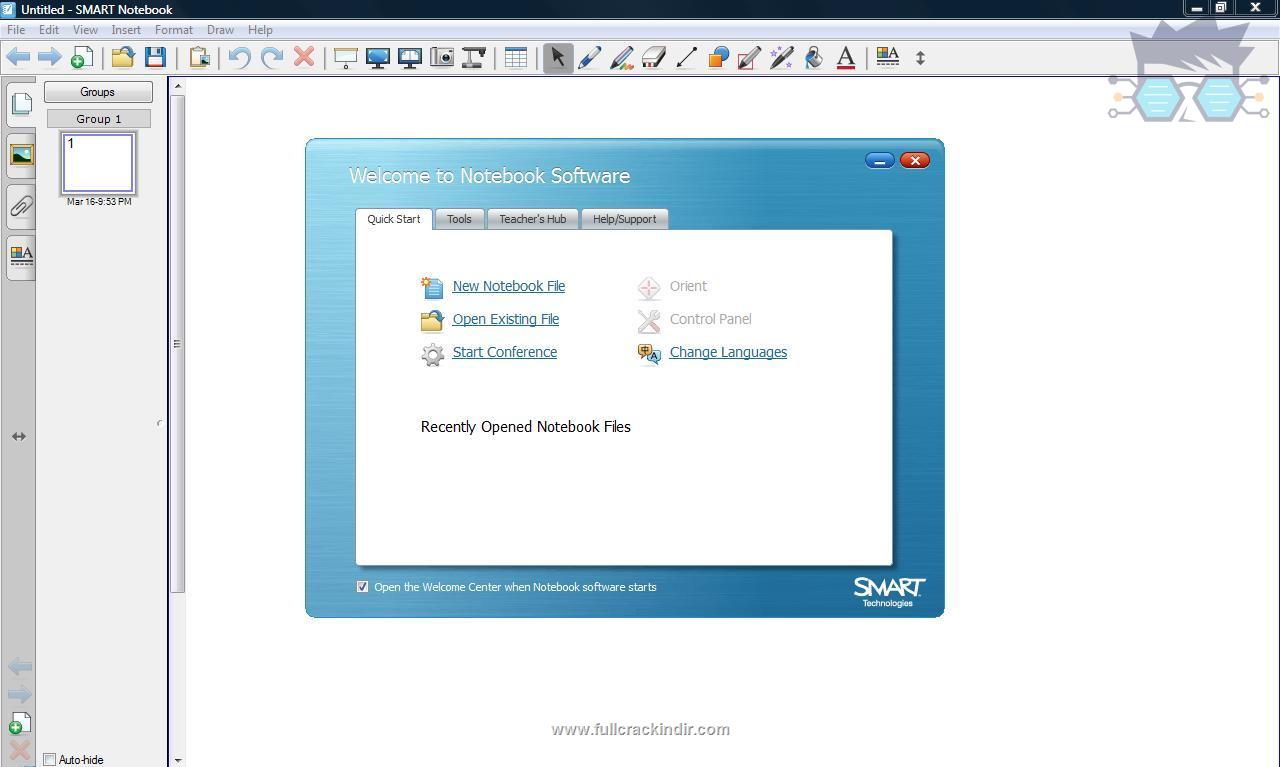Switch to the Teacher's Hub tab
The width and height of the screenshot is (1280, 767).
coord(533,219)
